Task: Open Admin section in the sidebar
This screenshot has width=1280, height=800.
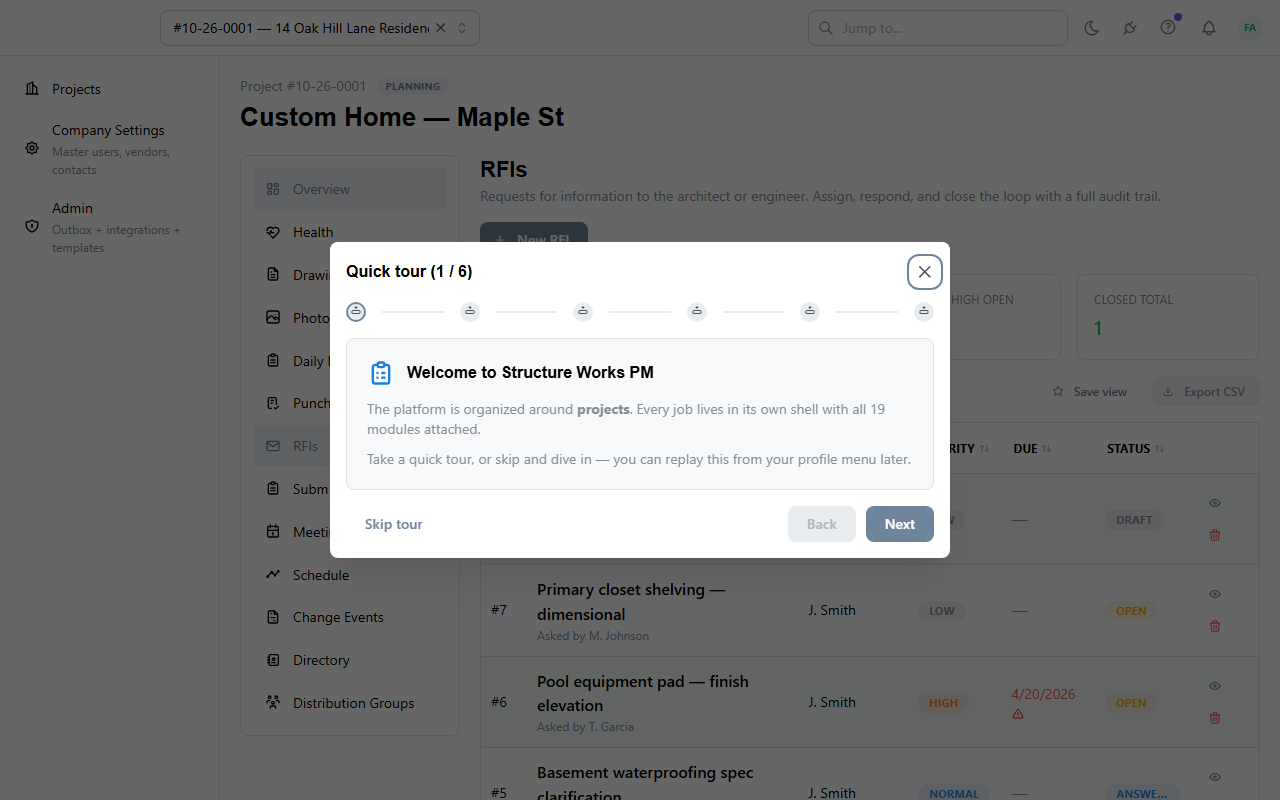Action: click(x=110, y=227)
